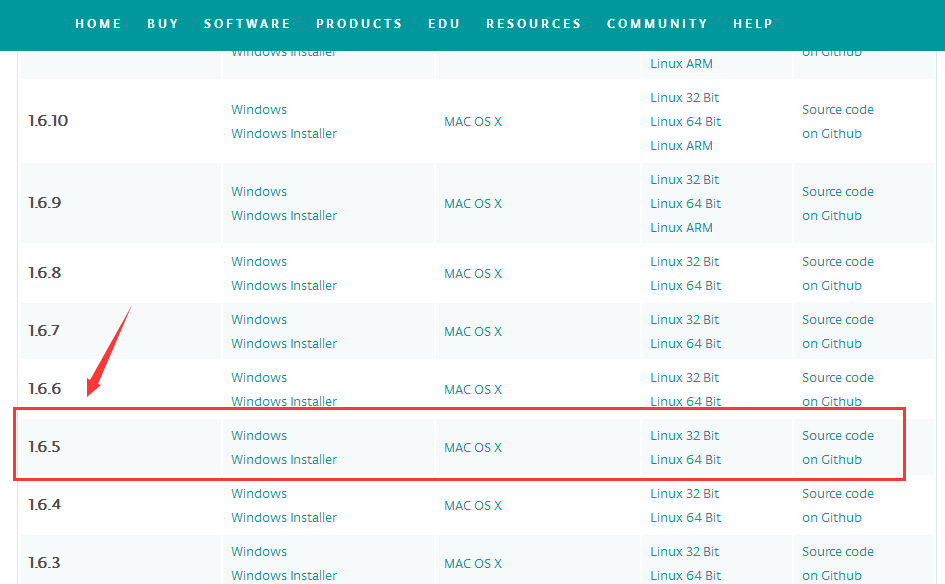Get Linux 64 Bit for version 1.6.5
Screen dimensions: 945x584
[x=686, y=459]
